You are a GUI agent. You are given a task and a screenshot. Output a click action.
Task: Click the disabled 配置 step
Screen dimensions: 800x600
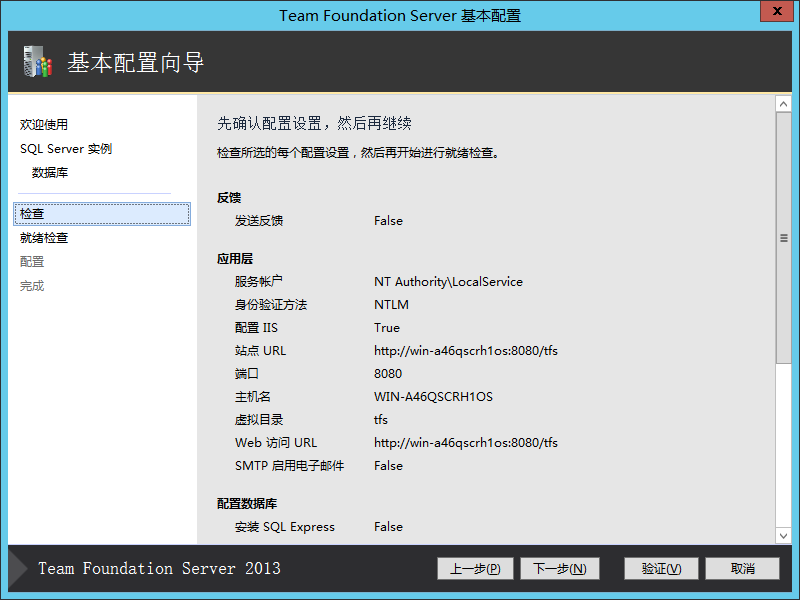[32, 262]
